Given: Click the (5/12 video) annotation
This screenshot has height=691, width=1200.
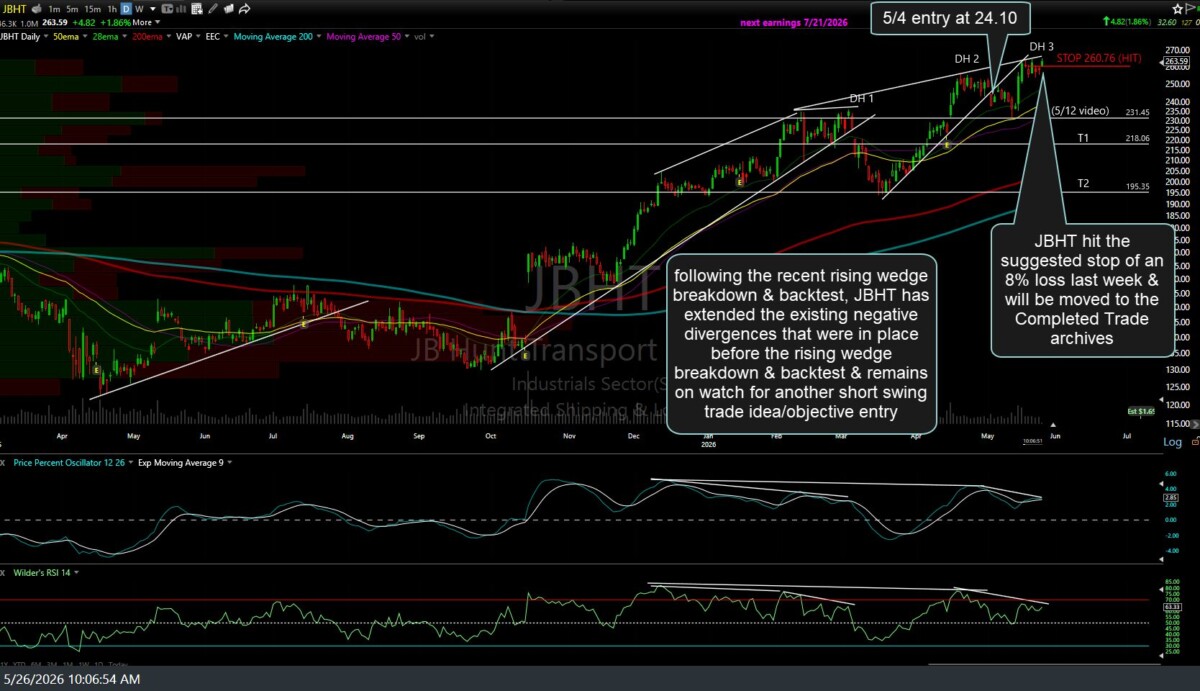Looking at the screenshot, I should pyautogui.click(x=1080, y=111).
